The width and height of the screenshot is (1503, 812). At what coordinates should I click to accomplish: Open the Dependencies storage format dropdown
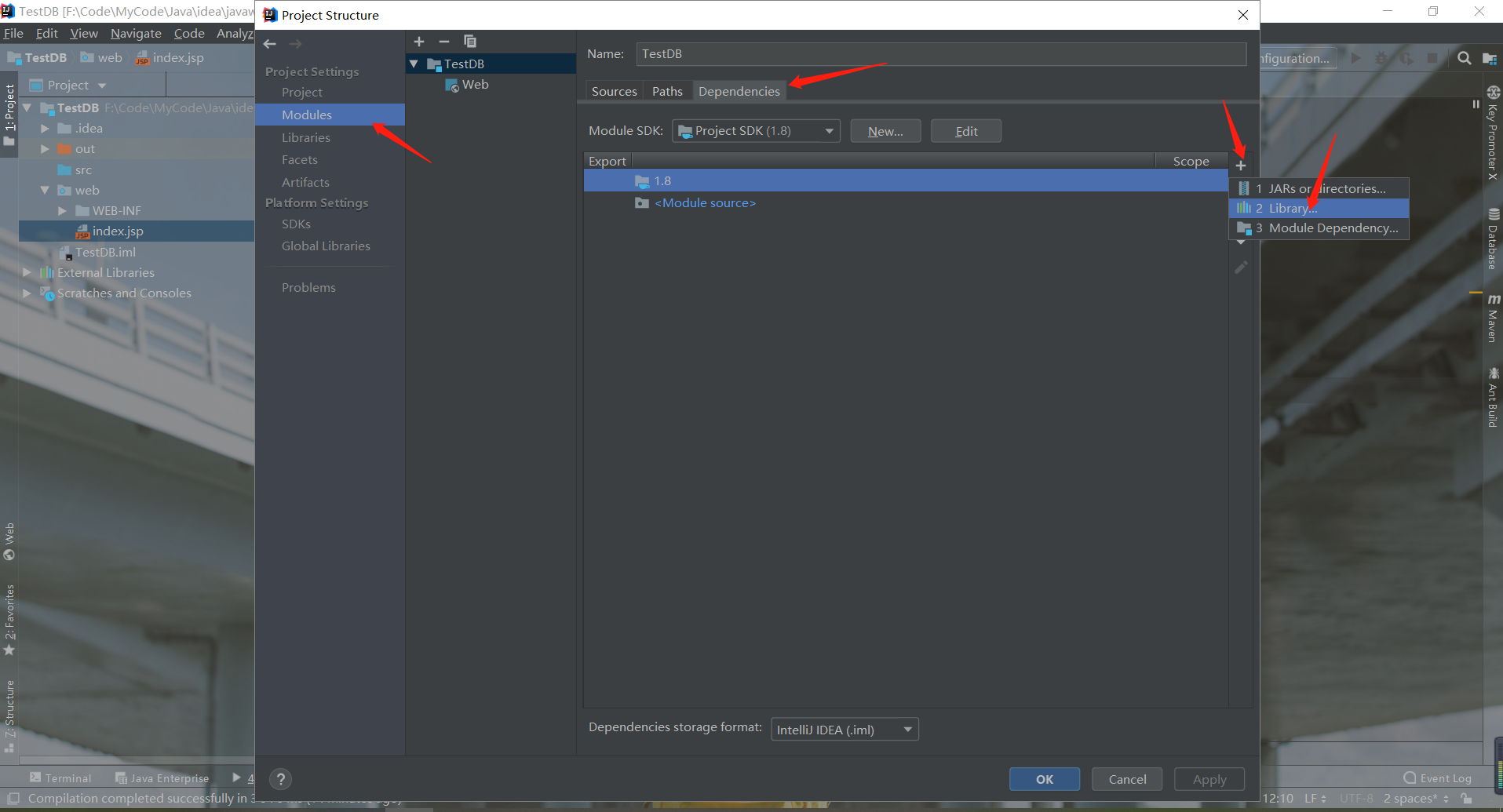click(845, 730)
